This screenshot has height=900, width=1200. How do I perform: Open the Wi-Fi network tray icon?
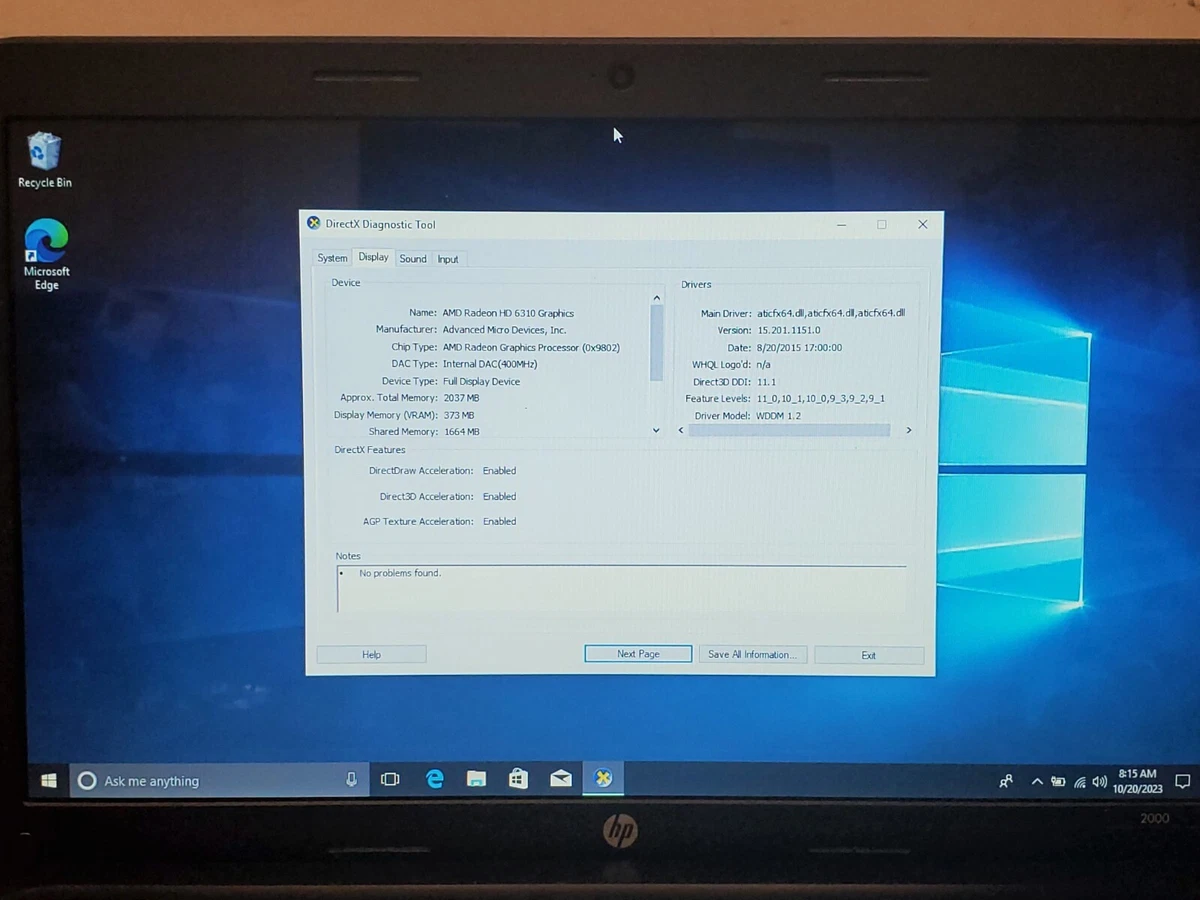point(1079,782)
